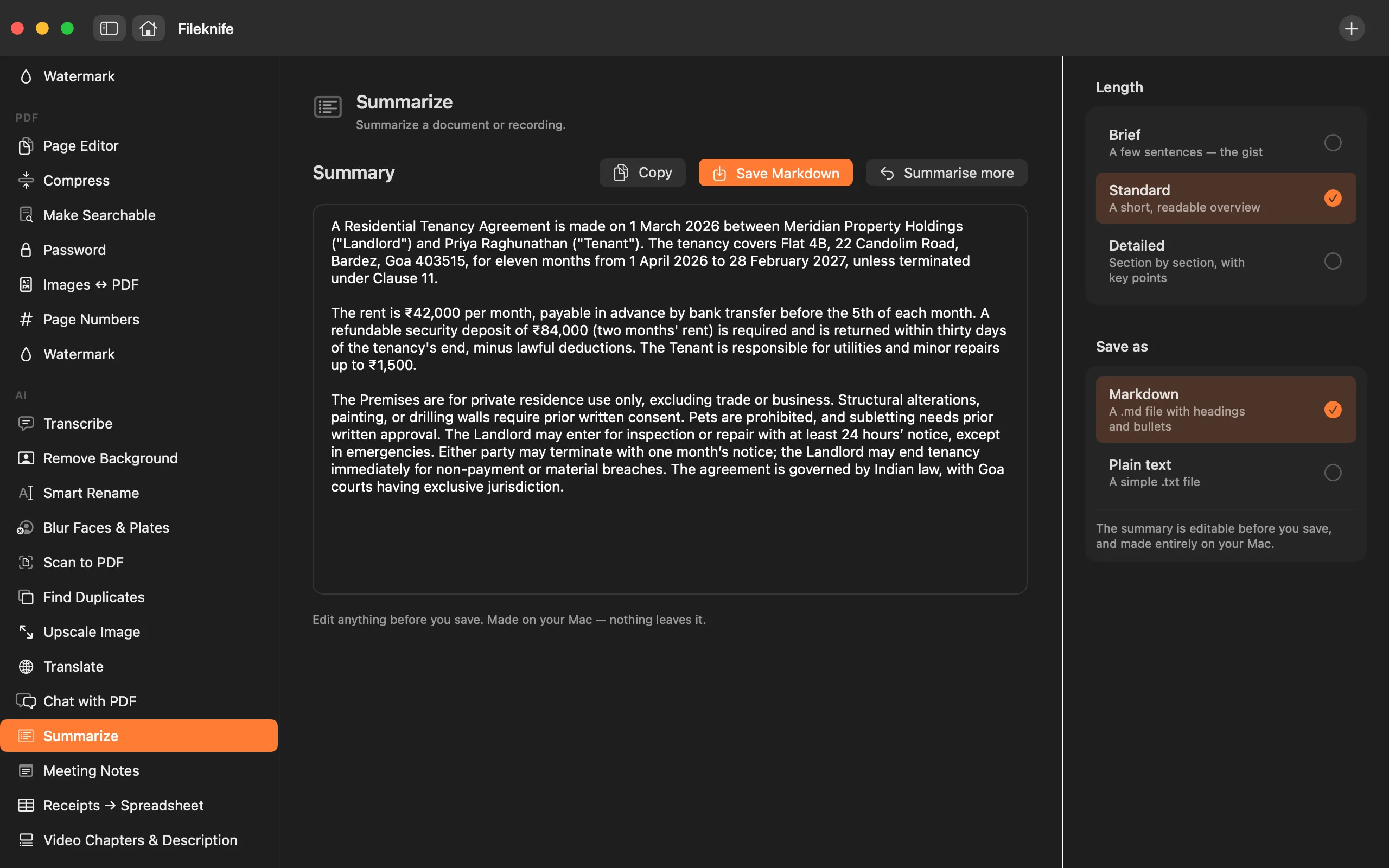Click the Length section heading

1119,87
